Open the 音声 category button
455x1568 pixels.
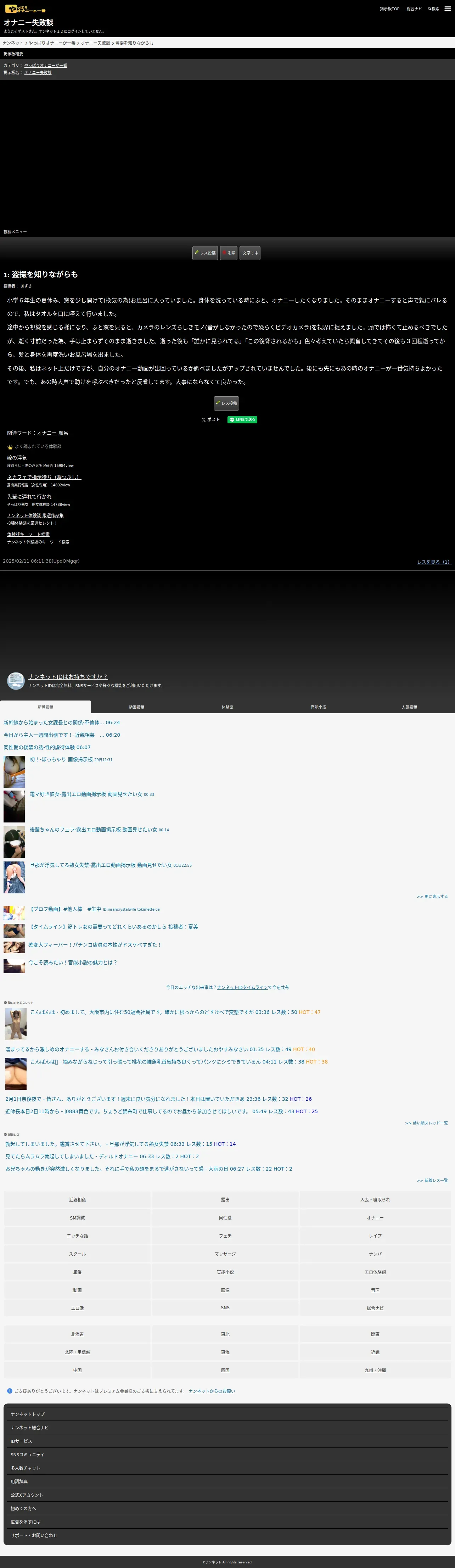[x=375, y=1289]
